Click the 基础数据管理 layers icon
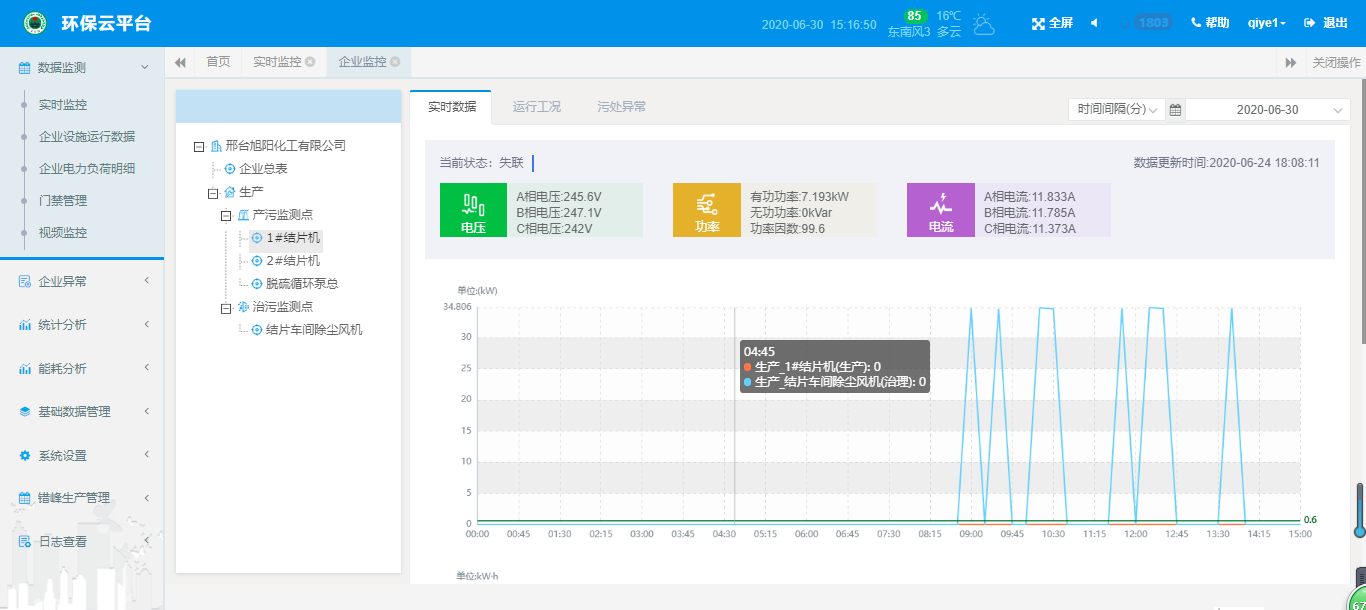Screen dimensions: 1366x610 (x=25, y=411)
